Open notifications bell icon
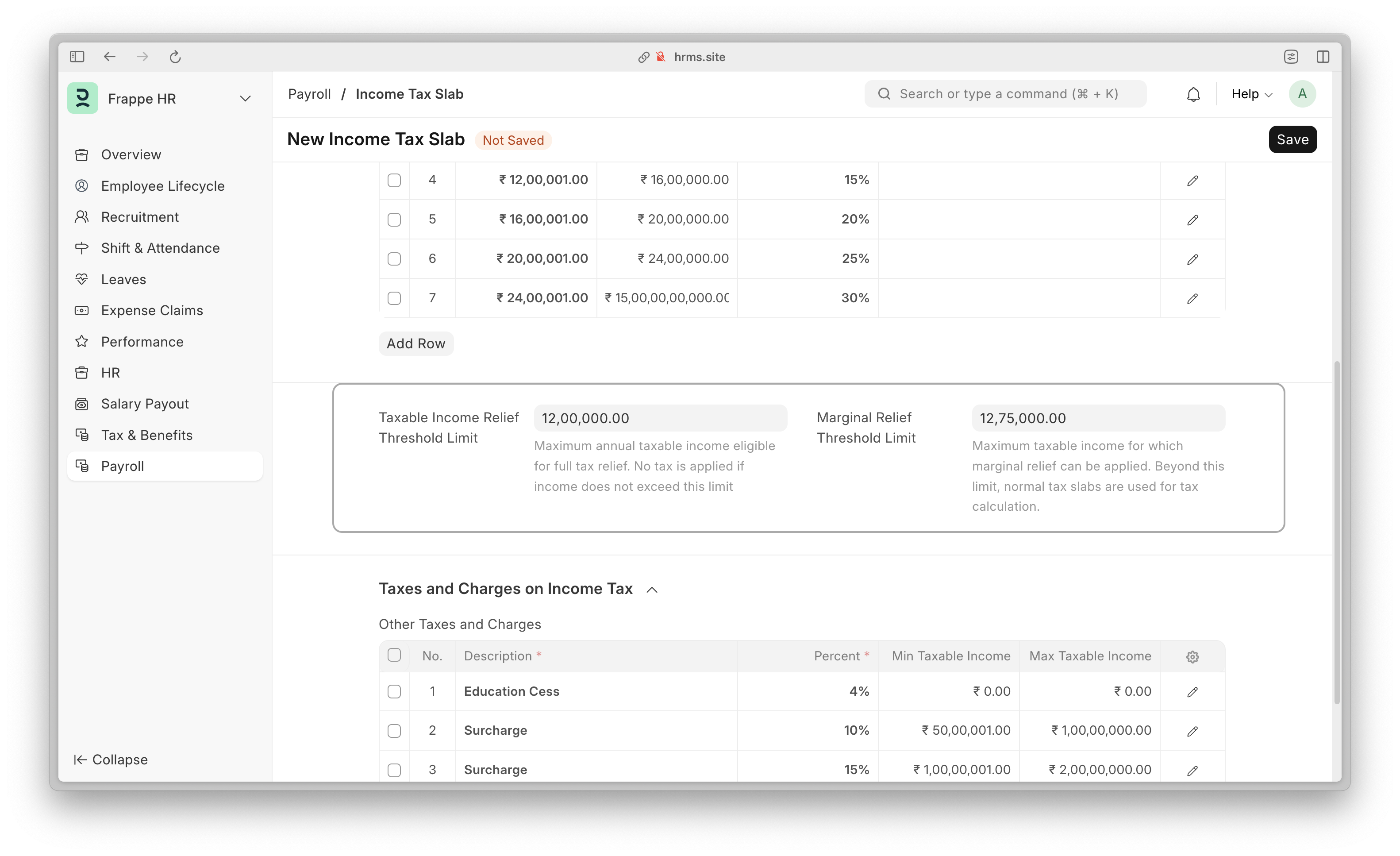Screen dimensions: 1400x856 click(1193, 94)
